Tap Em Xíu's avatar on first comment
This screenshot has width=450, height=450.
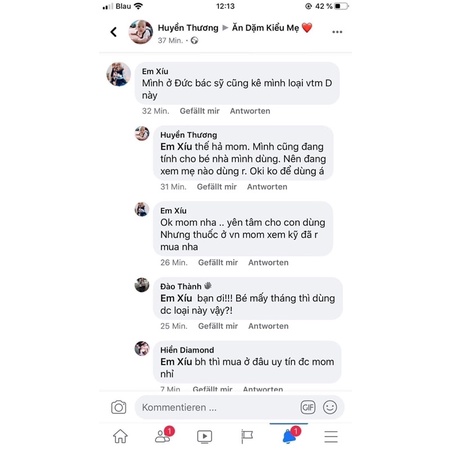118,74
